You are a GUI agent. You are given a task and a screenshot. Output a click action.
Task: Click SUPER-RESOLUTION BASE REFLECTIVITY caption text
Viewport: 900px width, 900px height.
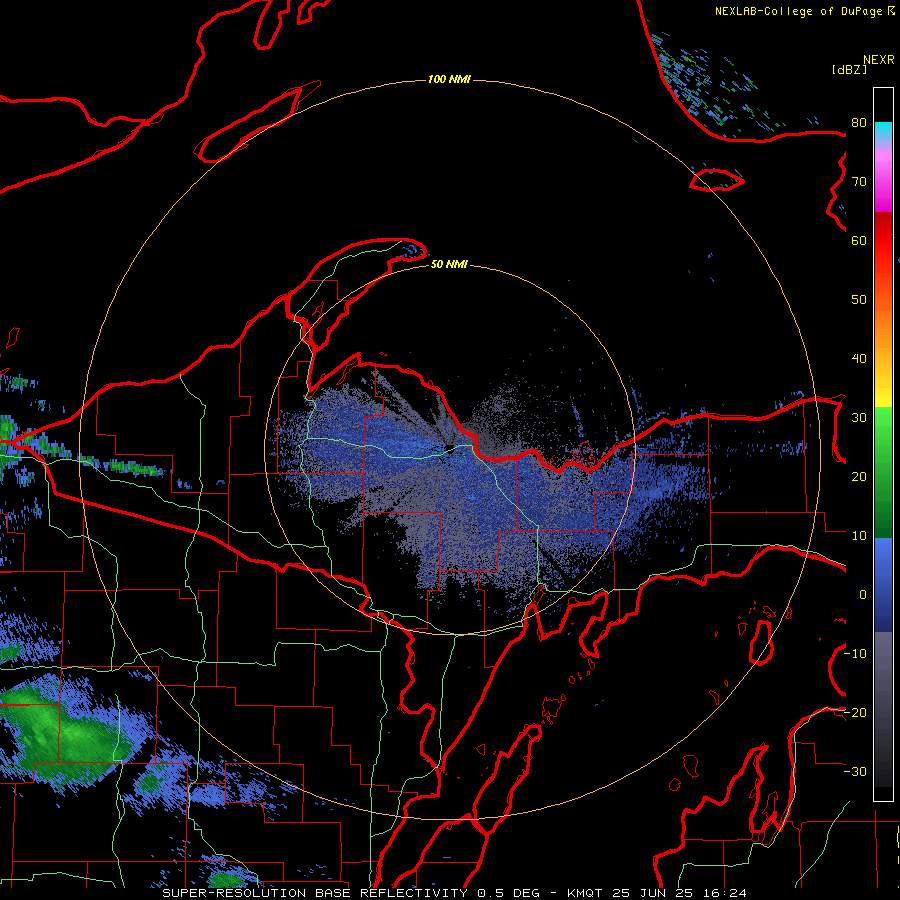[315, 893]
